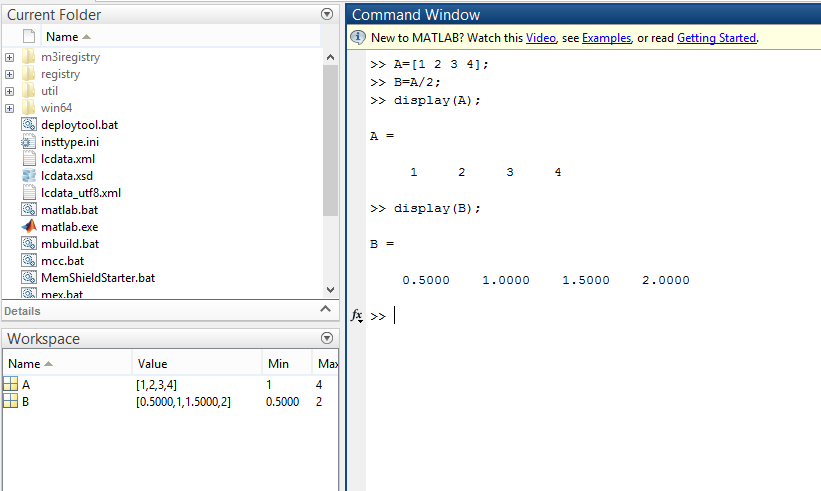
Task: Click the Current Folder scrollbar down arrow
Action: 330,289
